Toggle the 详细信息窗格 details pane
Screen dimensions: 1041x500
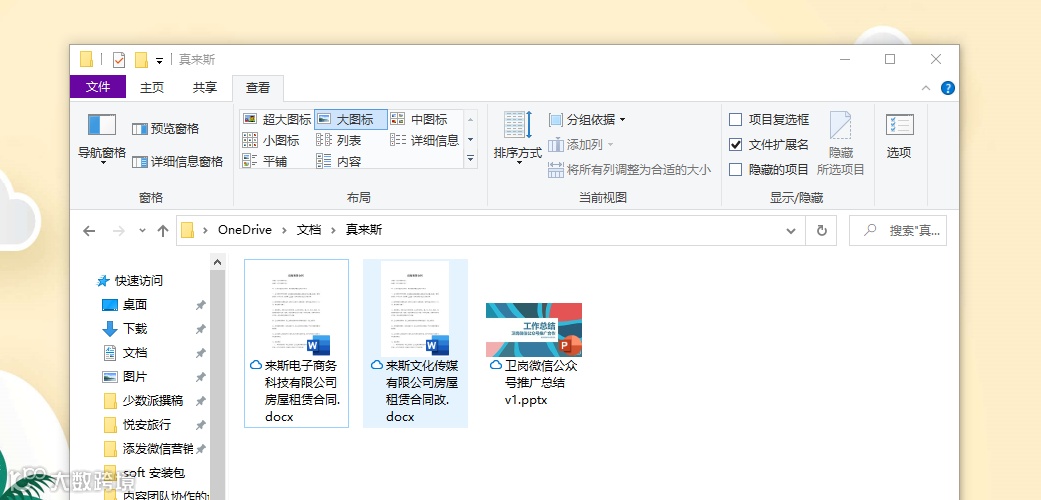pos(177,161)
